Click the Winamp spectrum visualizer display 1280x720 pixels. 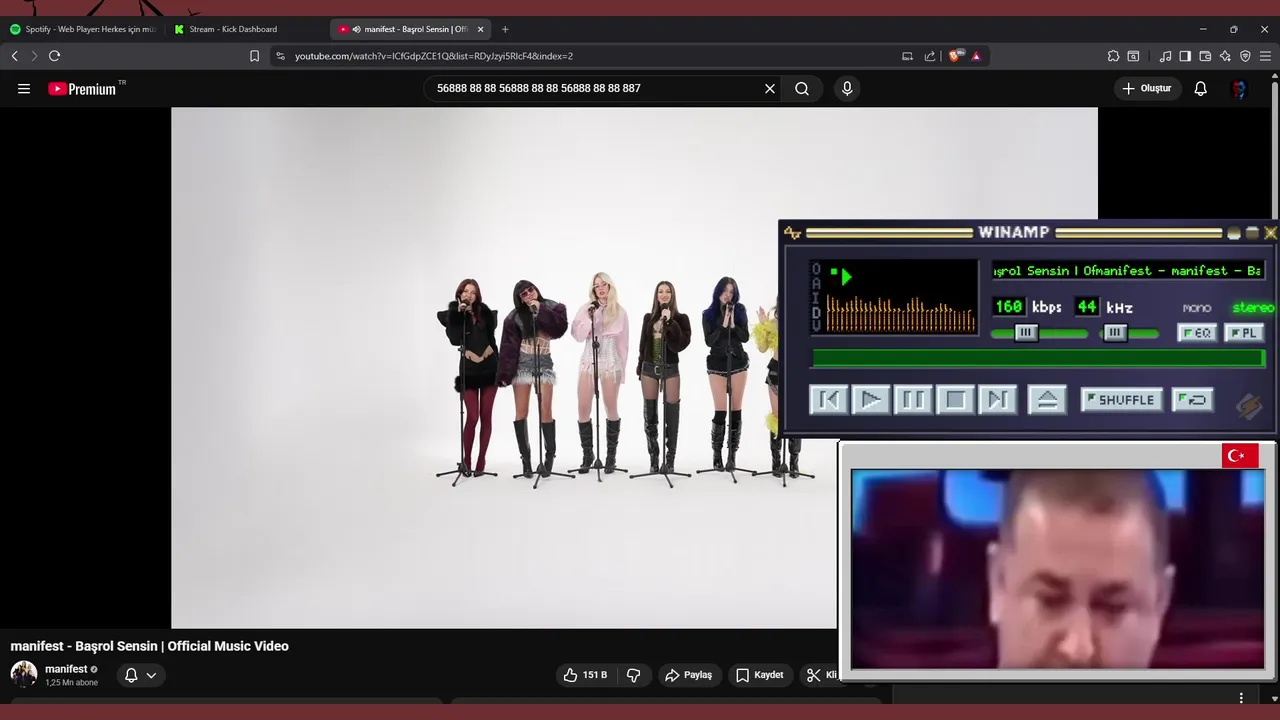[x=900, y=315]
